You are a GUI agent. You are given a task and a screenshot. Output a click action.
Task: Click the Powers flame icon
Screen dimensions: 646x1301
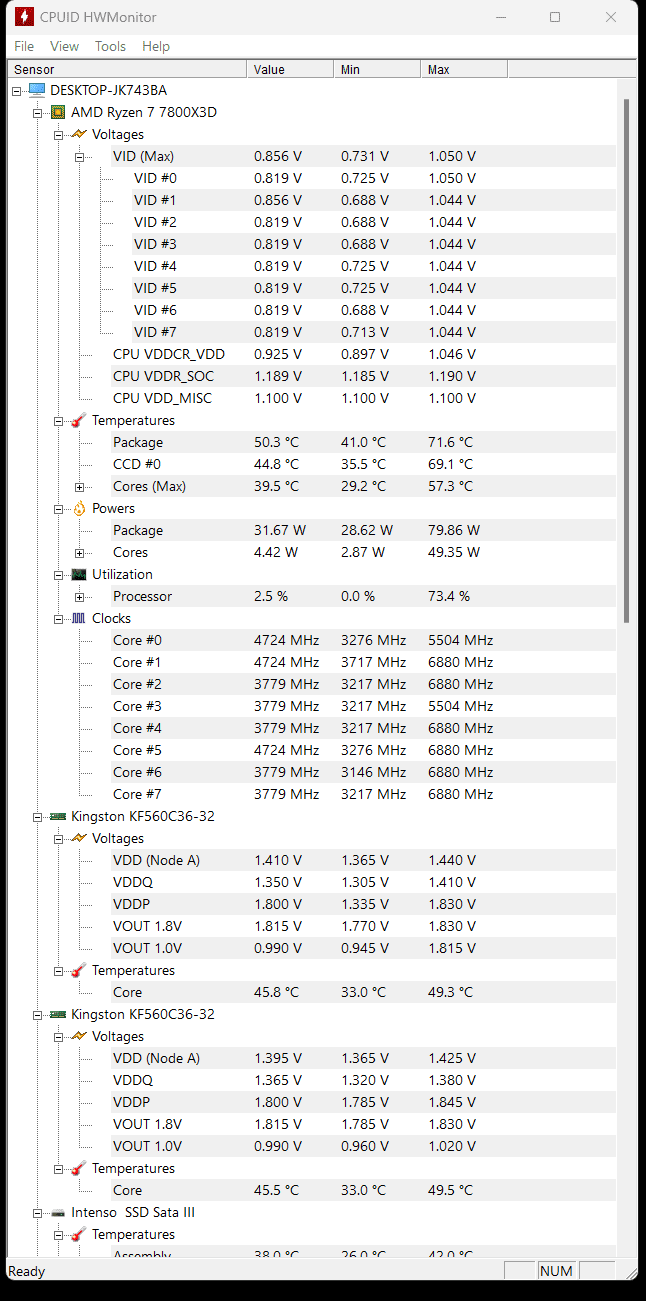[79, 508]
